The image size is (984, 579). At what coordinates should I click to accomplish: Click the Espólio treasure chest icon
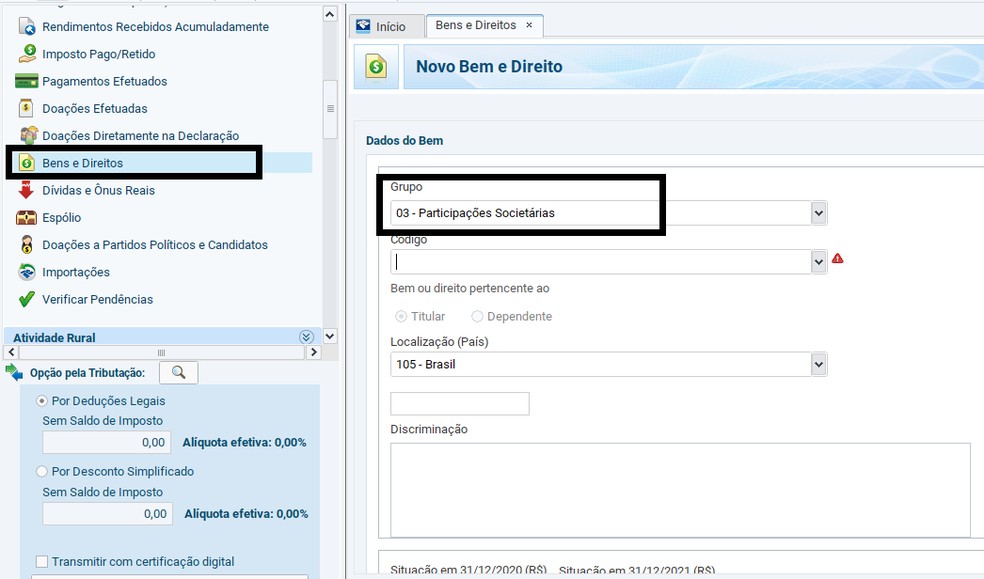[25, 217]
